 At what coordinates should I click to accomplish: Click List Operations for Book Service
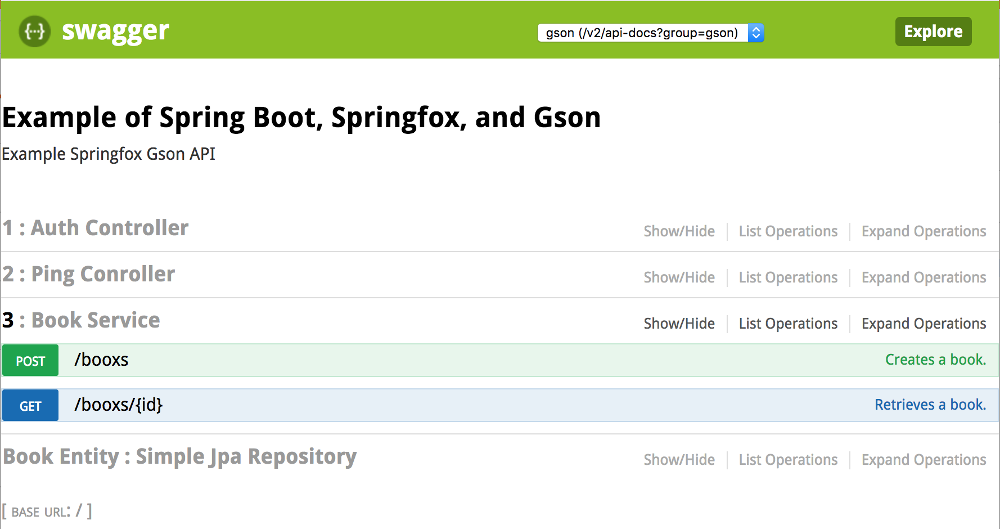788,324
